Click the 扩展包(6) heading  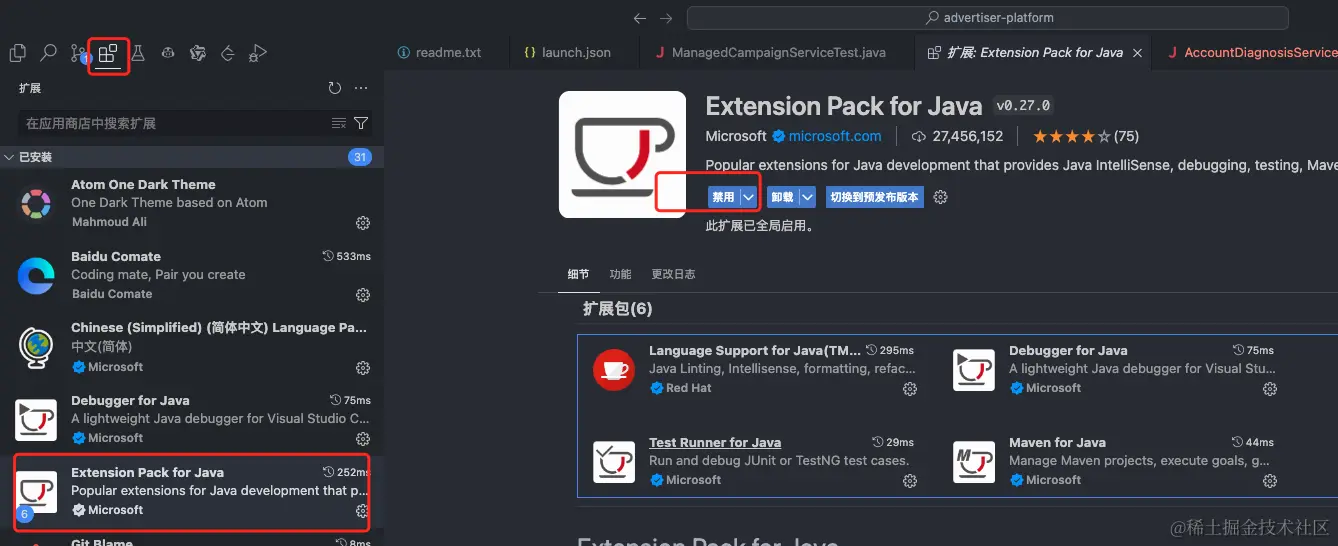point(618,309)
